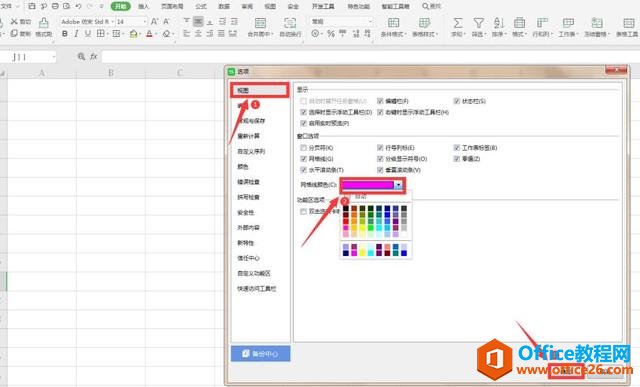Image resolution: width=640 pixels, height=387 pixels.
Task: Switch to the 公式 ribbon tab
Action: (201, 7)
